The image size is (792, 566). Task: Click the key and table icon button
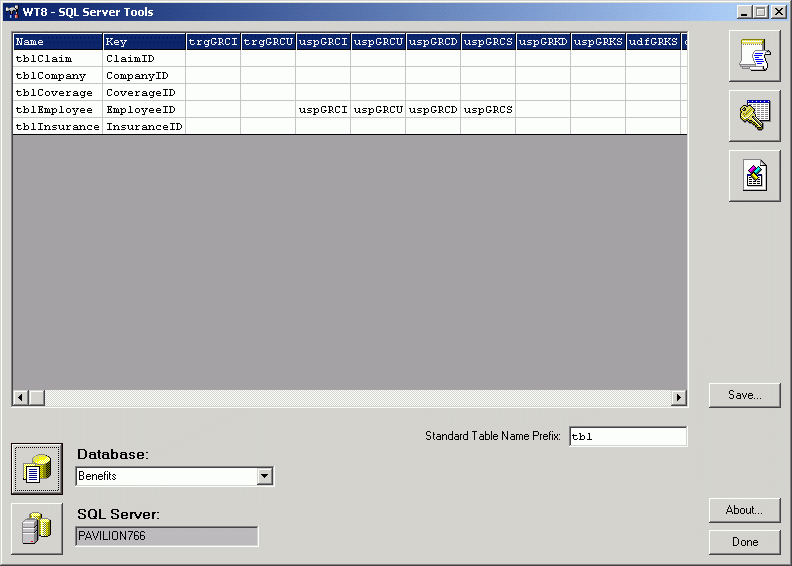coord(754,115)
